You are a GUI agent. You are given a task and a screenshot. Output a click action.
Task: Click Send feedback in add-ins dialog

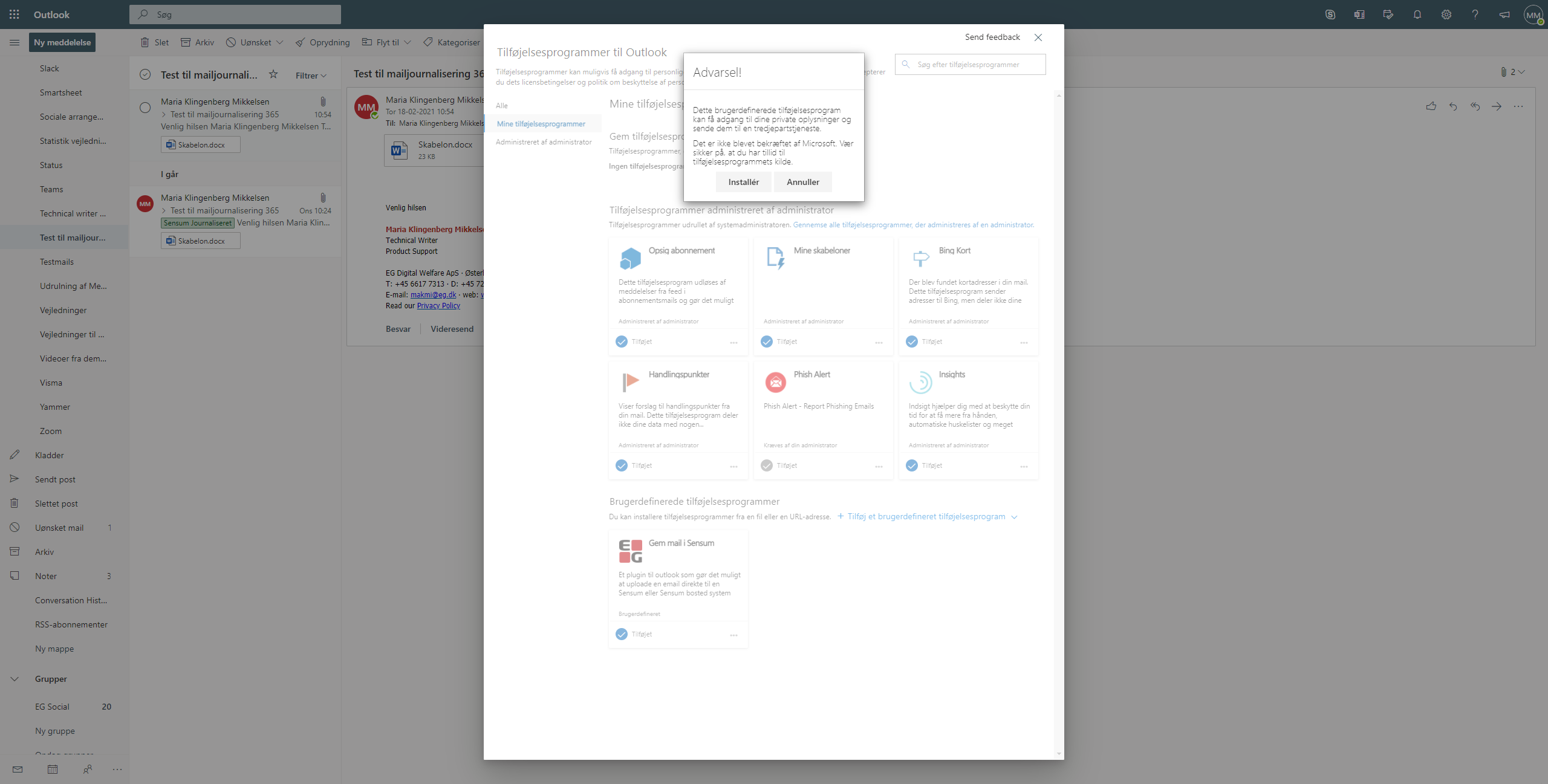click(x=992, y=37)
